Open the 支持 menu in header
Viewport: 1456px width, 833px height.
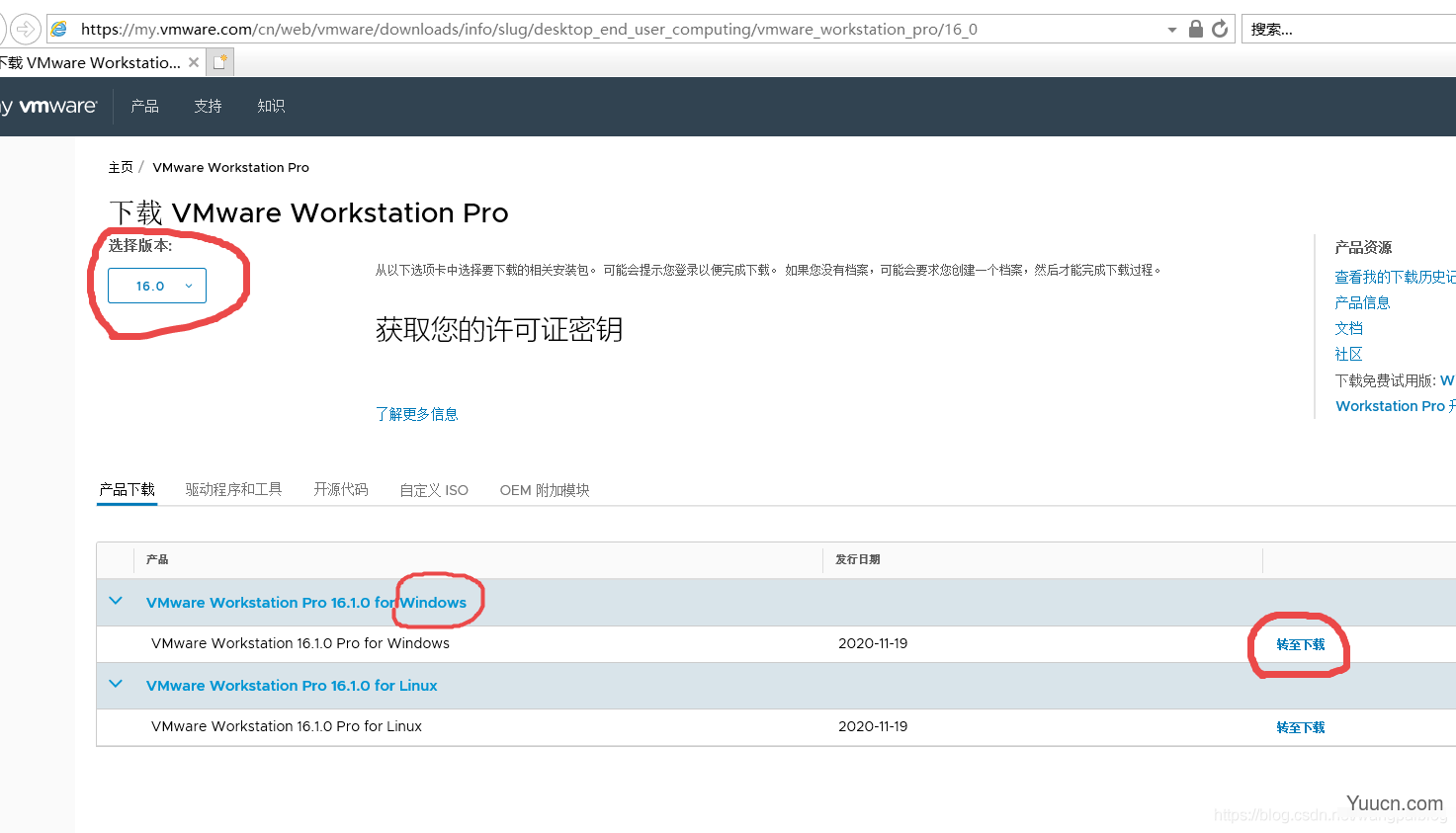[208, 106]
